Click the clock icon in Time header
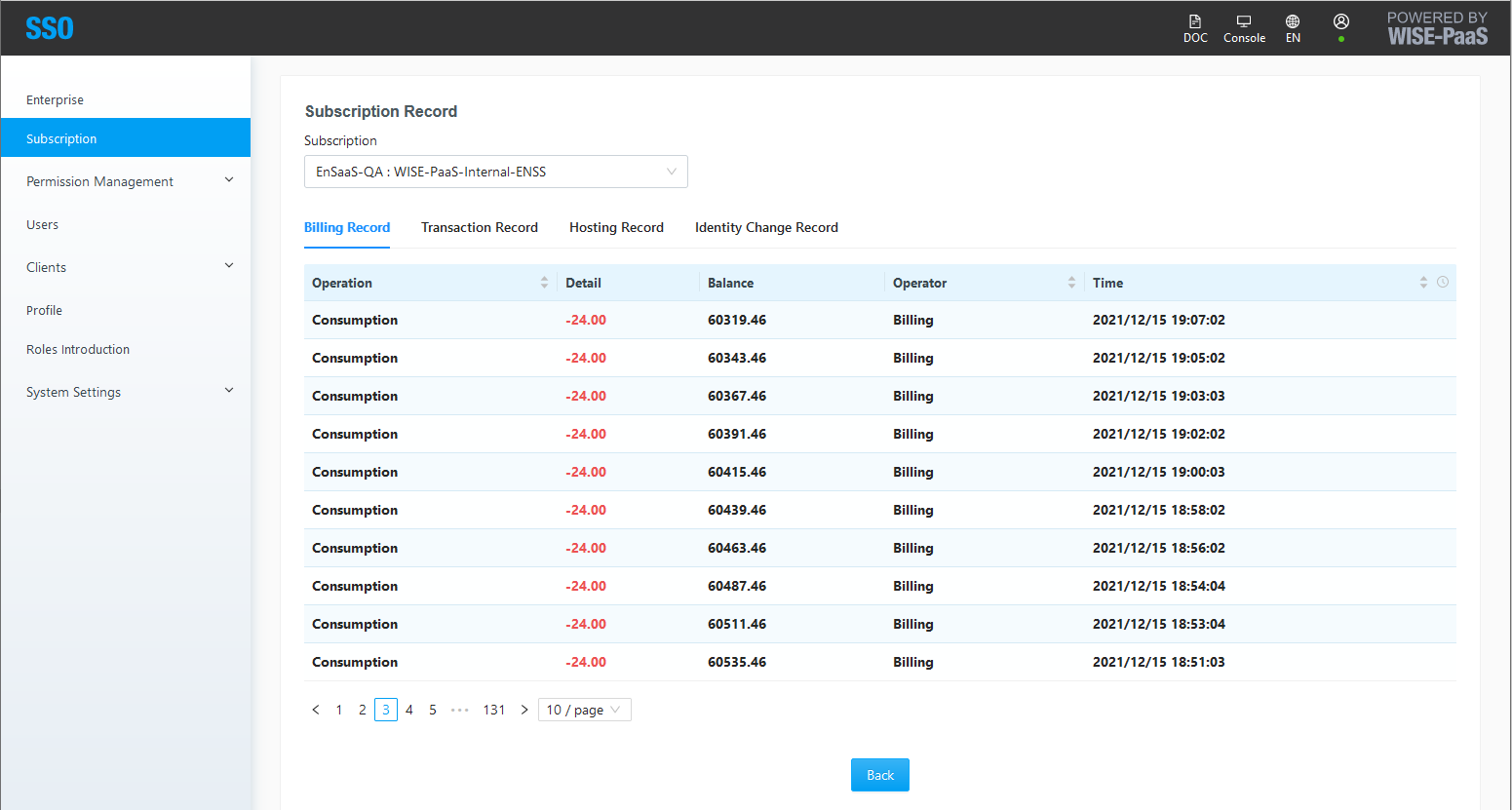 point(1443,282)
